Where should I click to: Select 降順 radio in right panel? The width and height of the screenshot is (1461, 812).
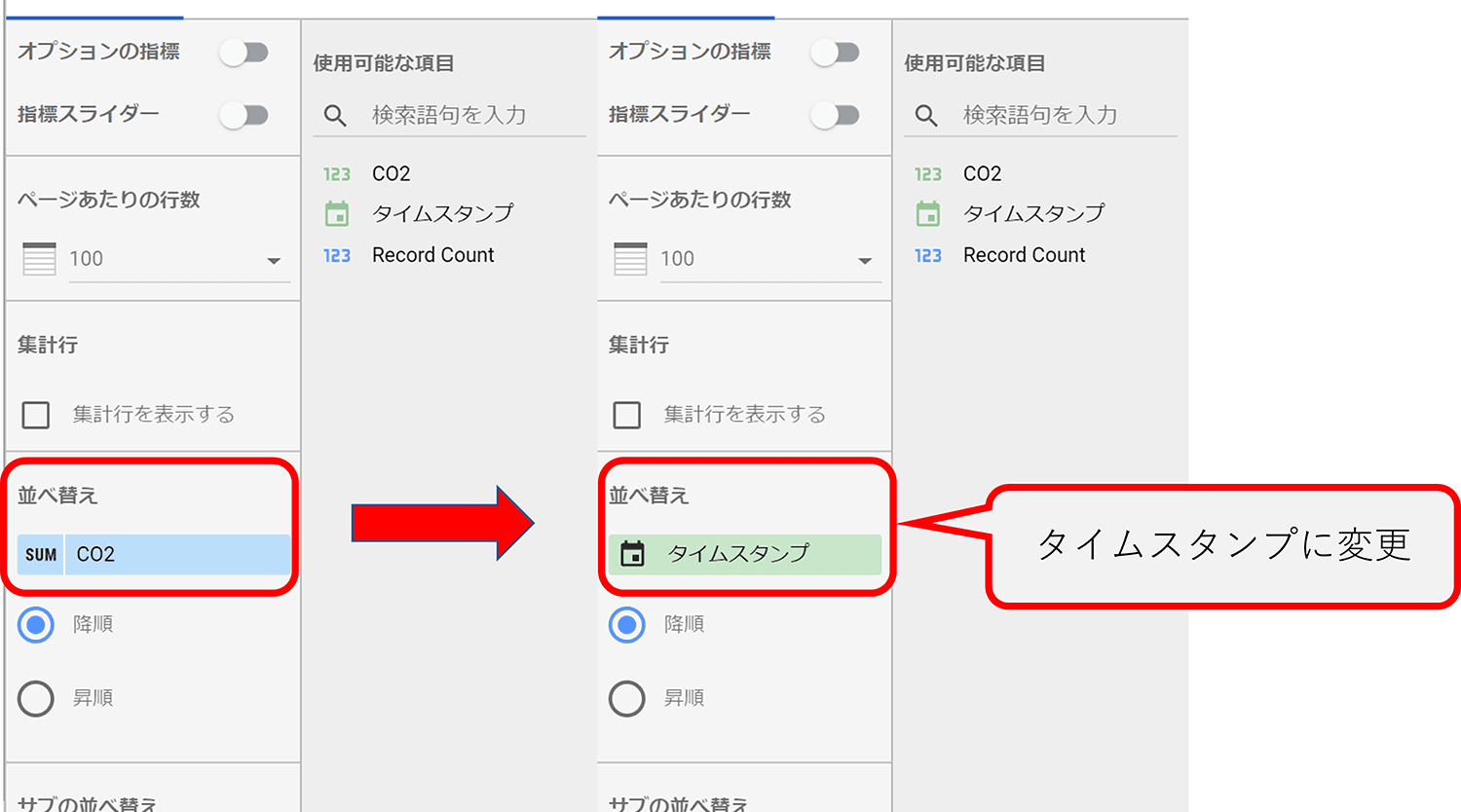(627, 625)
